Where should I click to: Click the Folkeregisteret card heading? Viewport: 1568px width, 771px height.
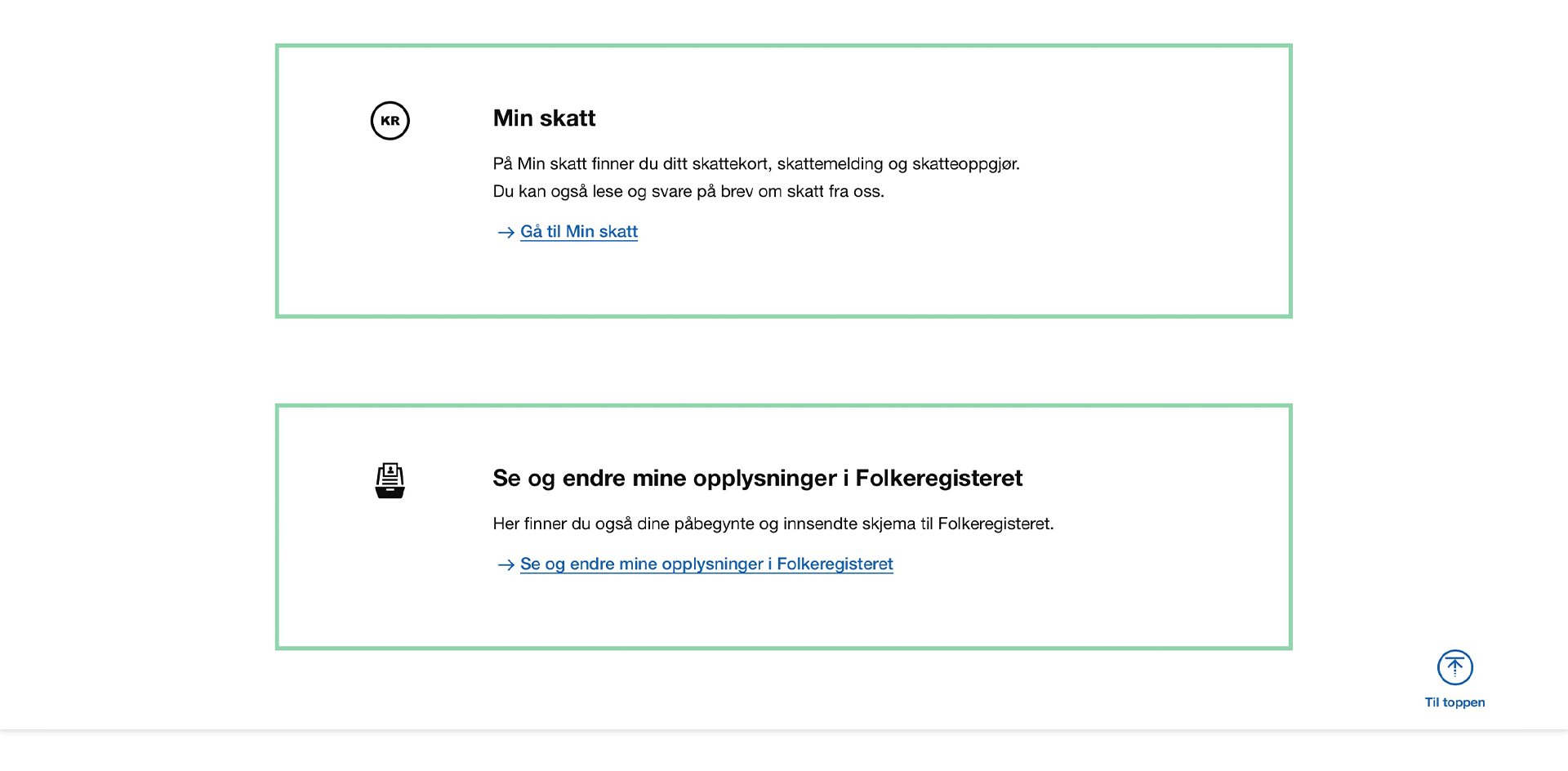pos(757,479)
